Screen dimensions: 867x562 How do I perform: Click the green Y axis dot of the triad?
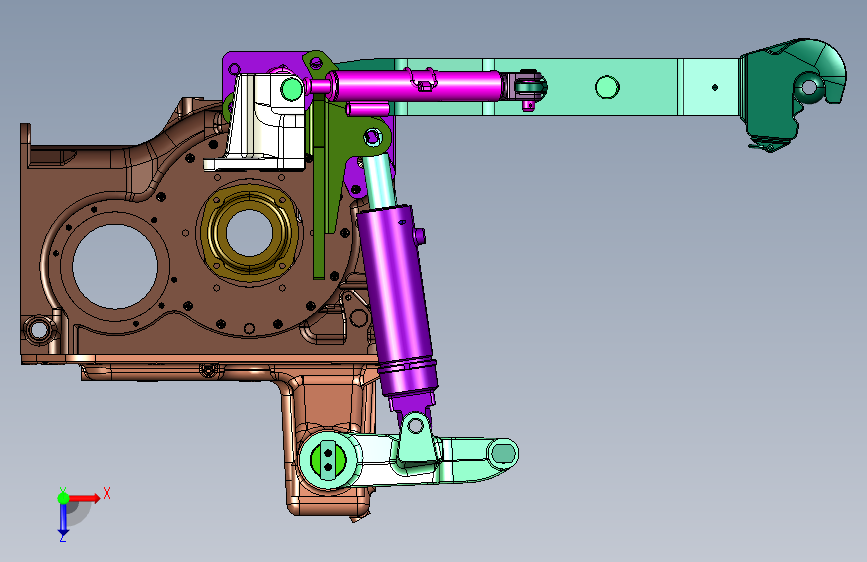coord(63,498)
